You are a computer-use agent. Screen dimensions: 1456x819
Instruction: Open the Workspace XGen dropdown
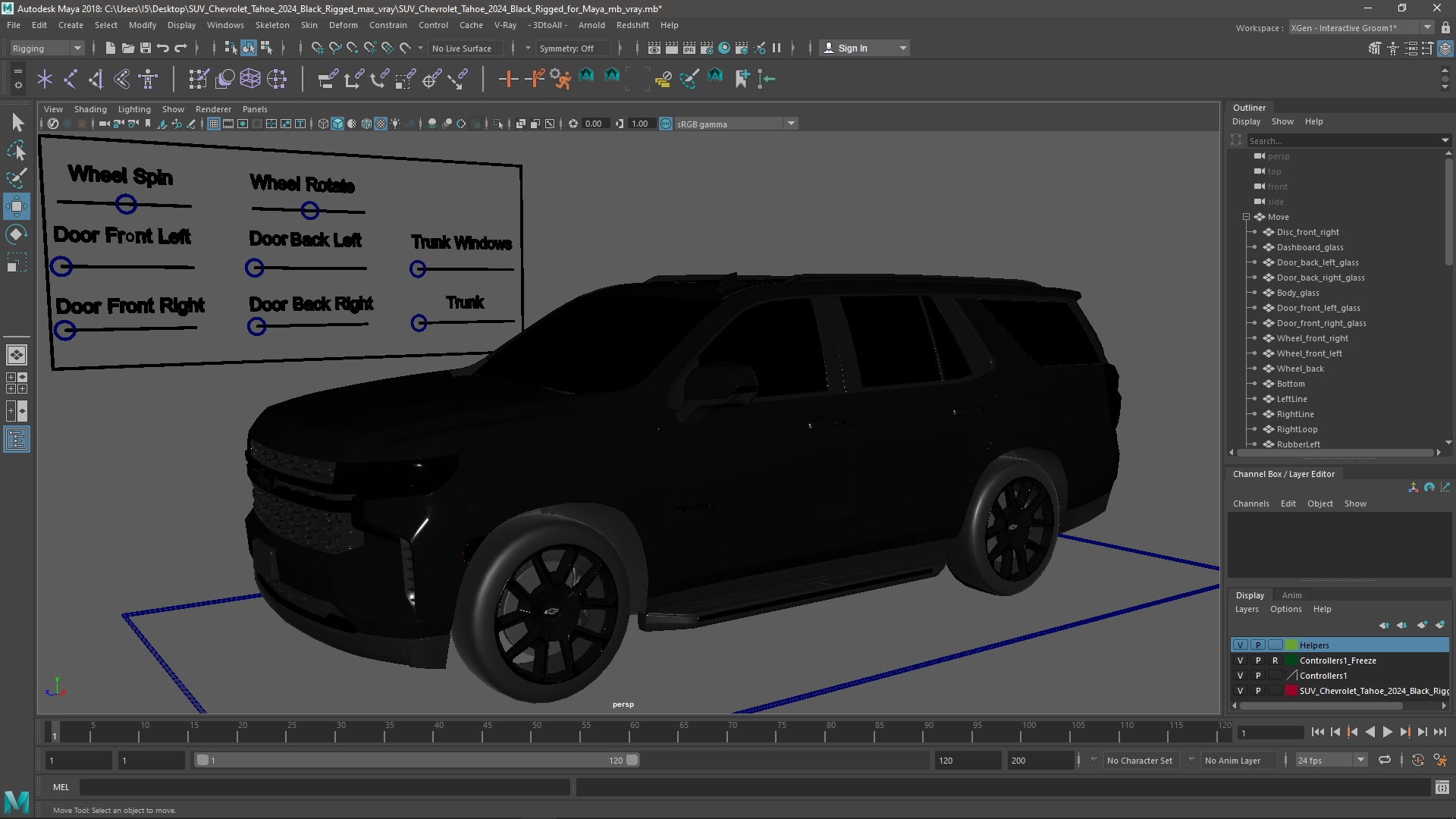tap(1361, 28)
